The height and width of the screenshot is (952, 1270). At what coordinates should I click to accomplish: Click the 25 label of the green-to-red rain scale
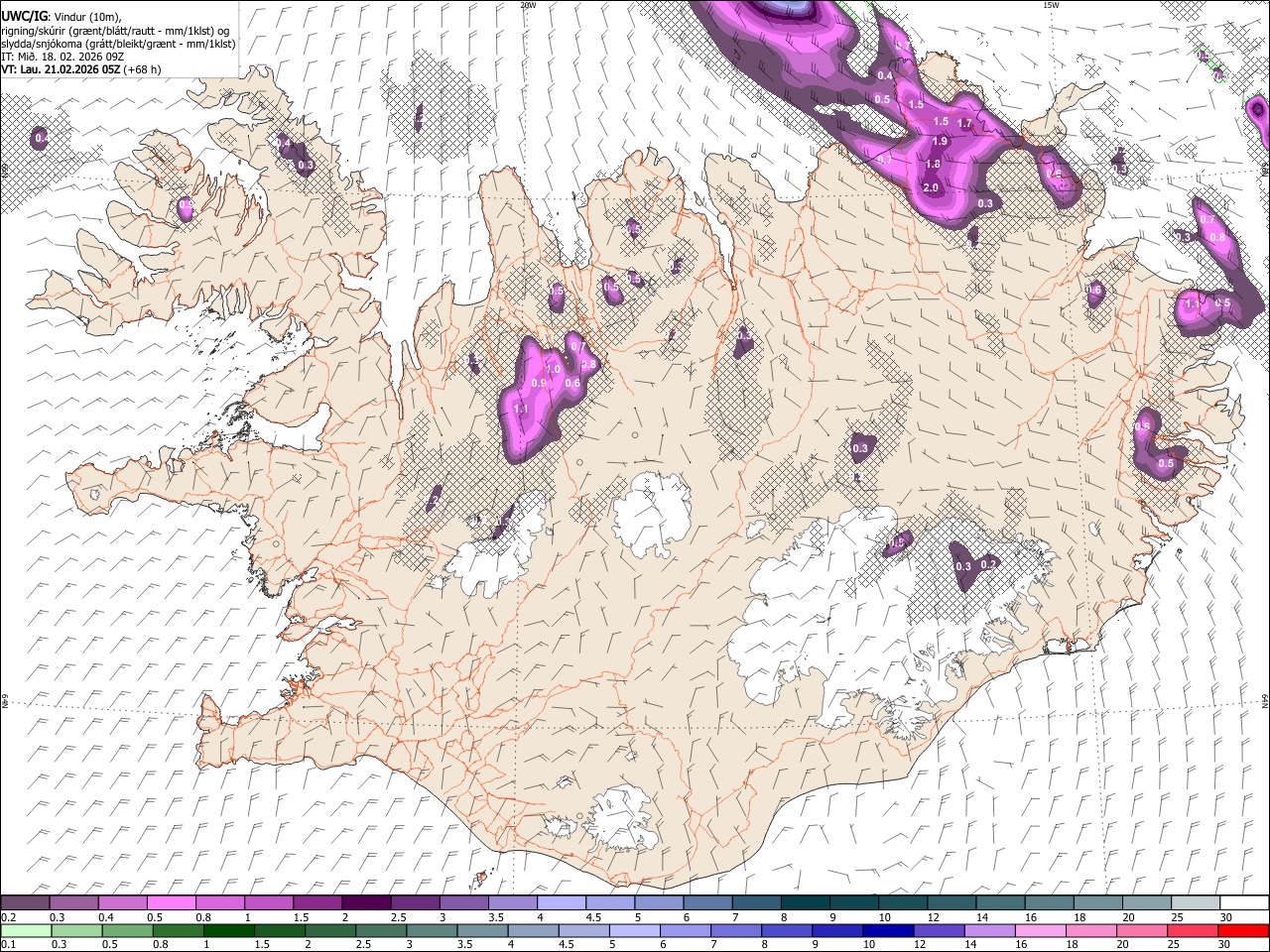pos(1175,944)
